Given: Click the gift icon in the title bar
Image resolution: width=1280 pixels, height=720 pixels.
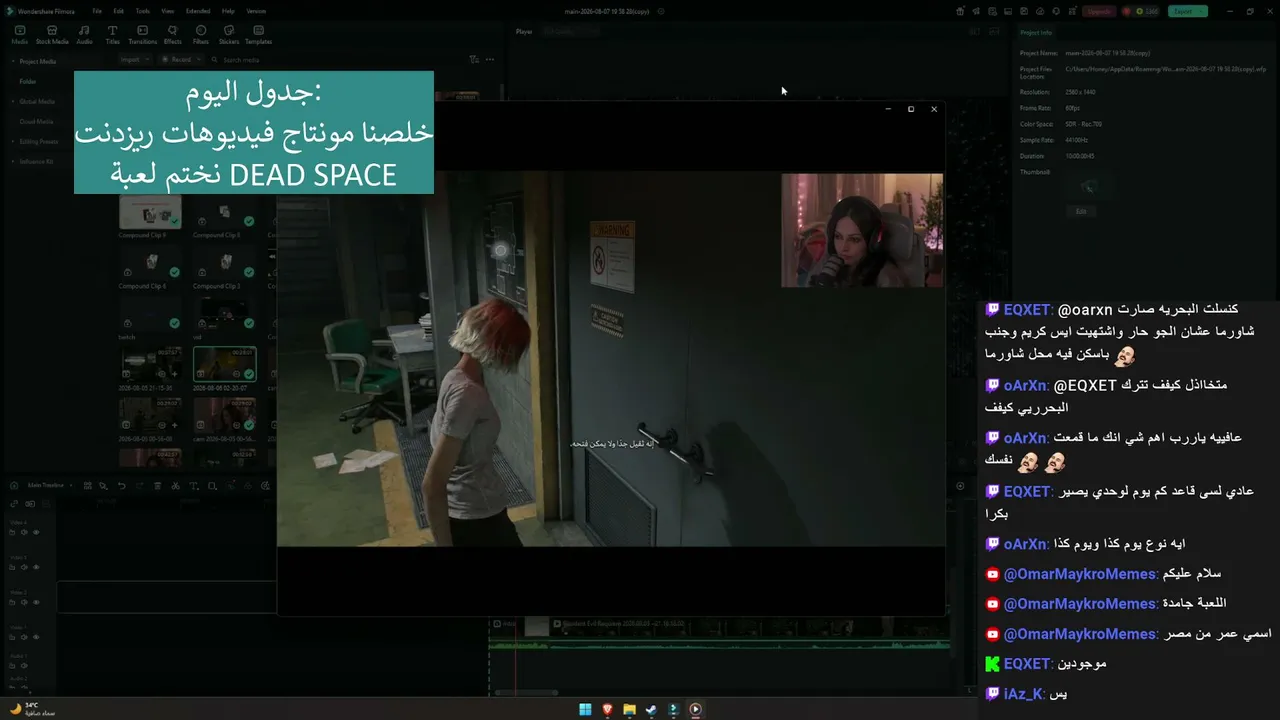Looking at the screenshot, I should (x=961, y=11).
